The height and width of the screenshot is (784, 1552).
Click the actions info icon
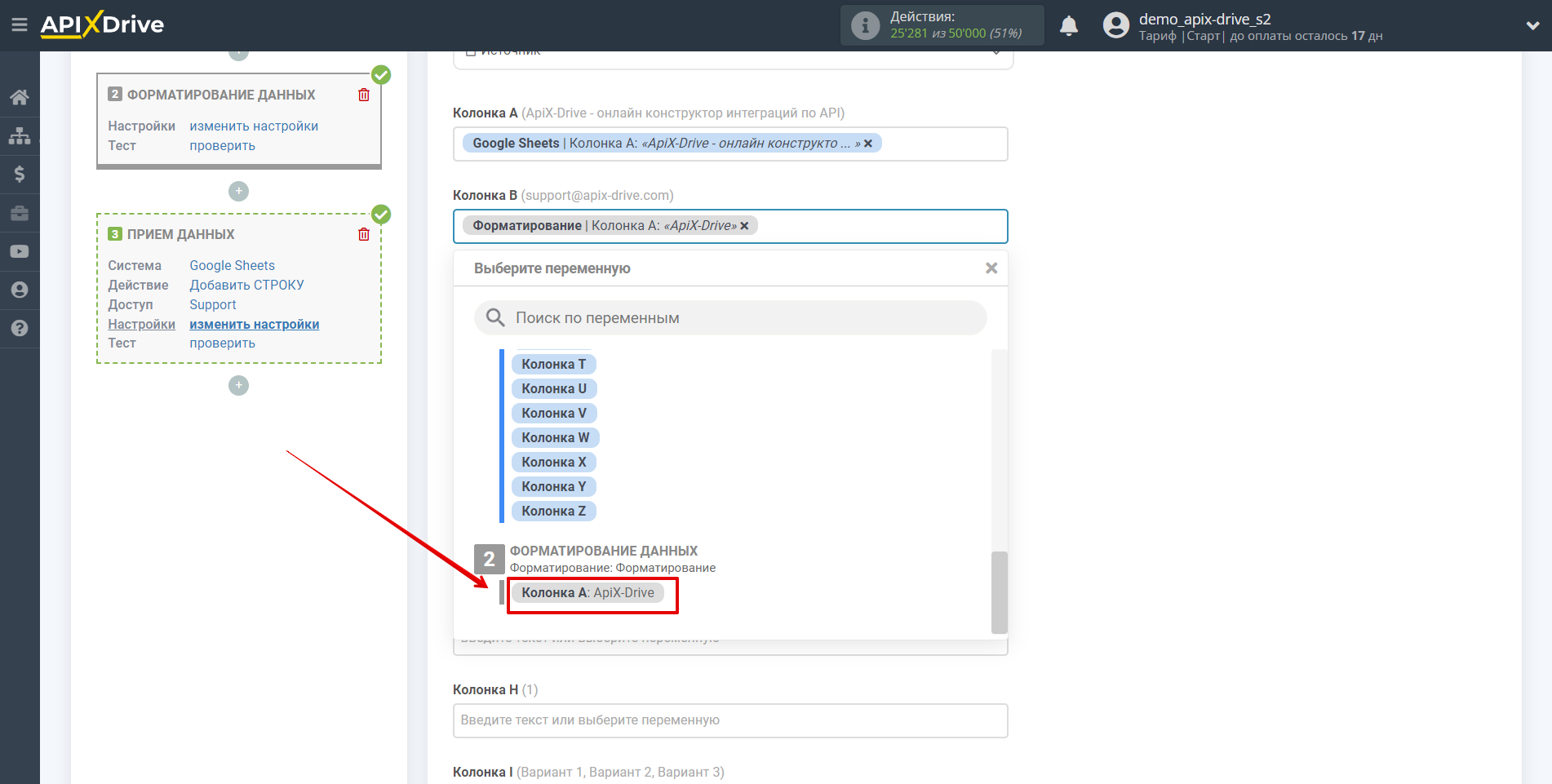click(866, 25)
